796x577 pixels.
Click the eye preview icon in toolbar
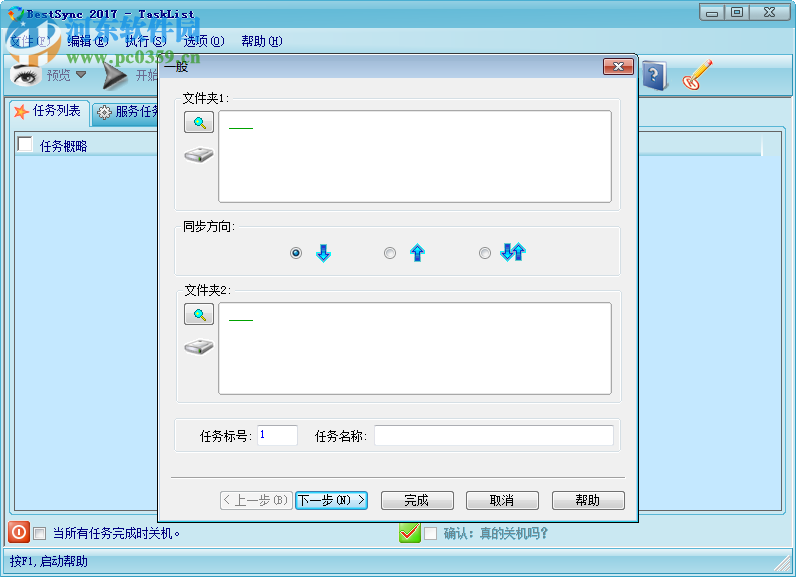click(x=26, y=75)
